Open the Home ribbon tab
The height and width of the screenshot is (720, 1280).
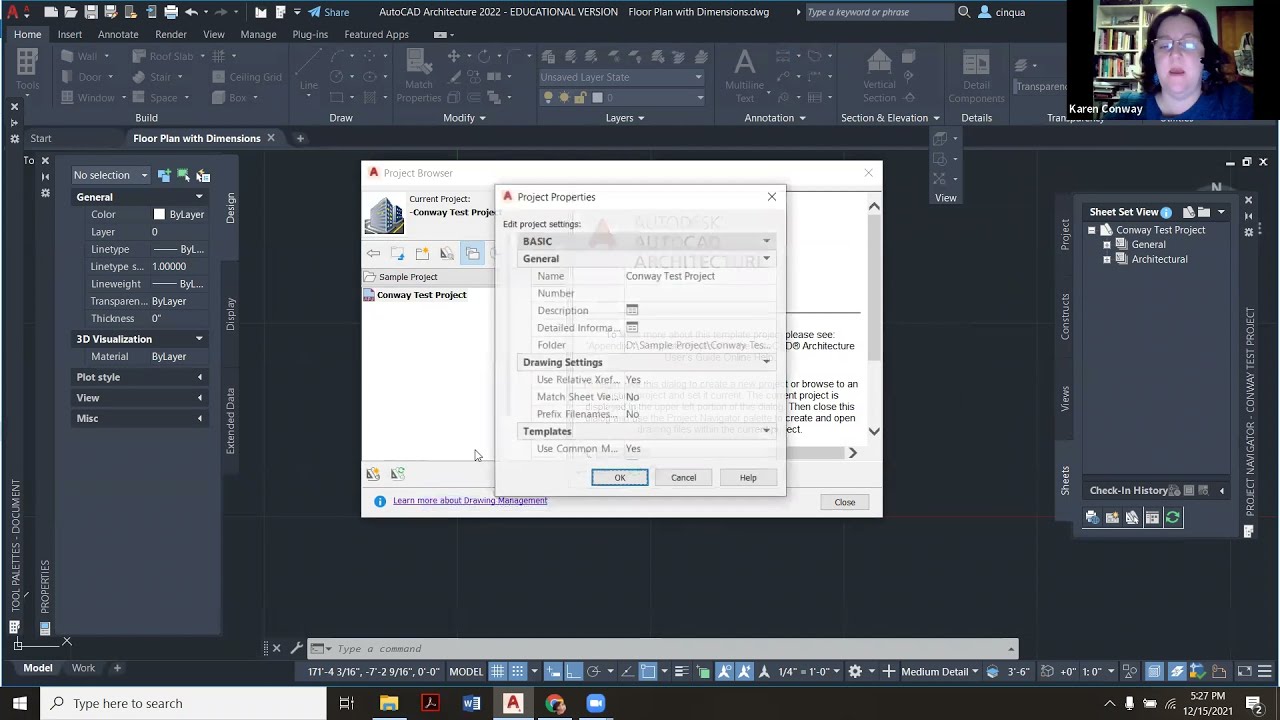point(28,34)
